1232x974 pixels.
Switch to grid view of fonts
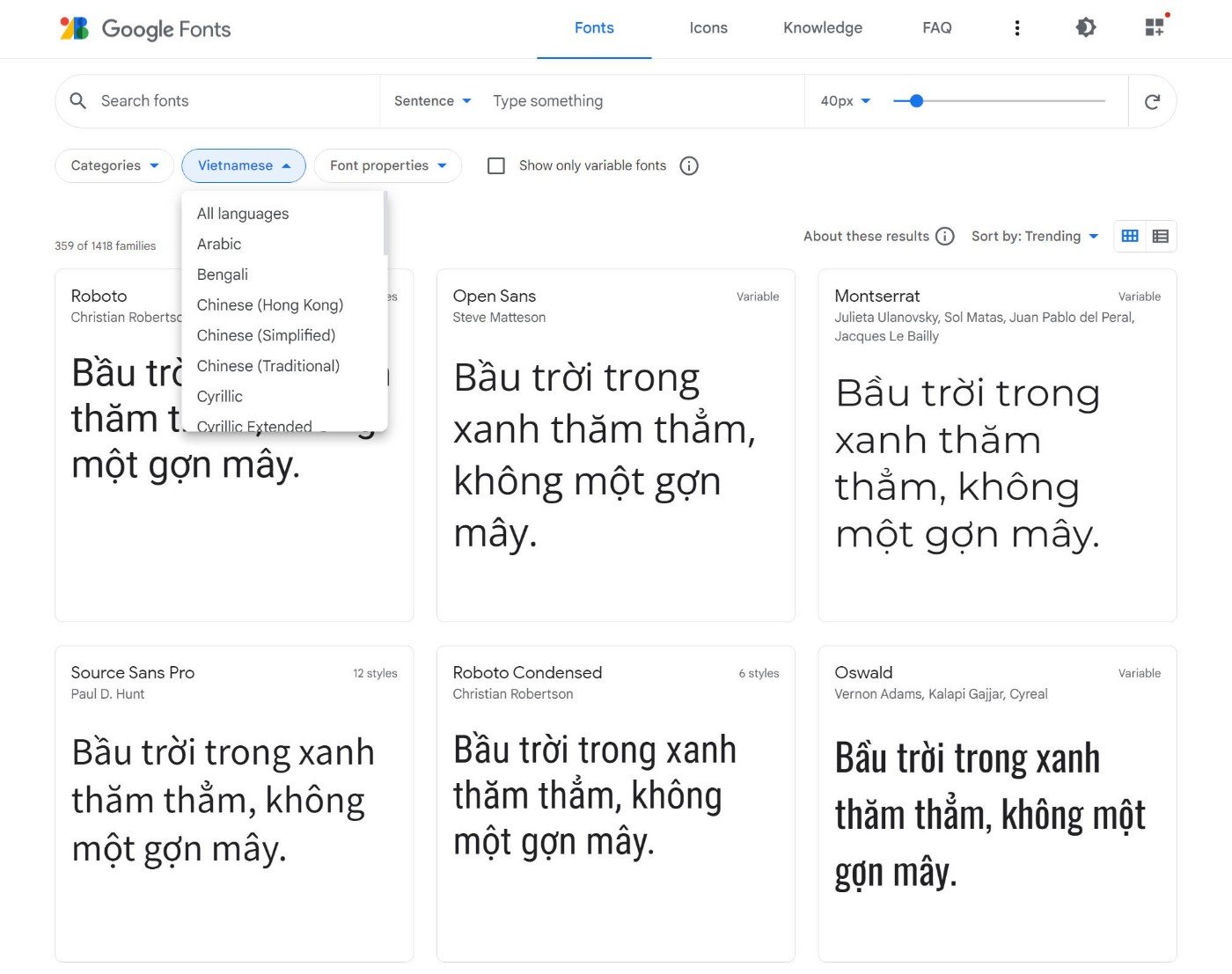[x=1130, y=236]
